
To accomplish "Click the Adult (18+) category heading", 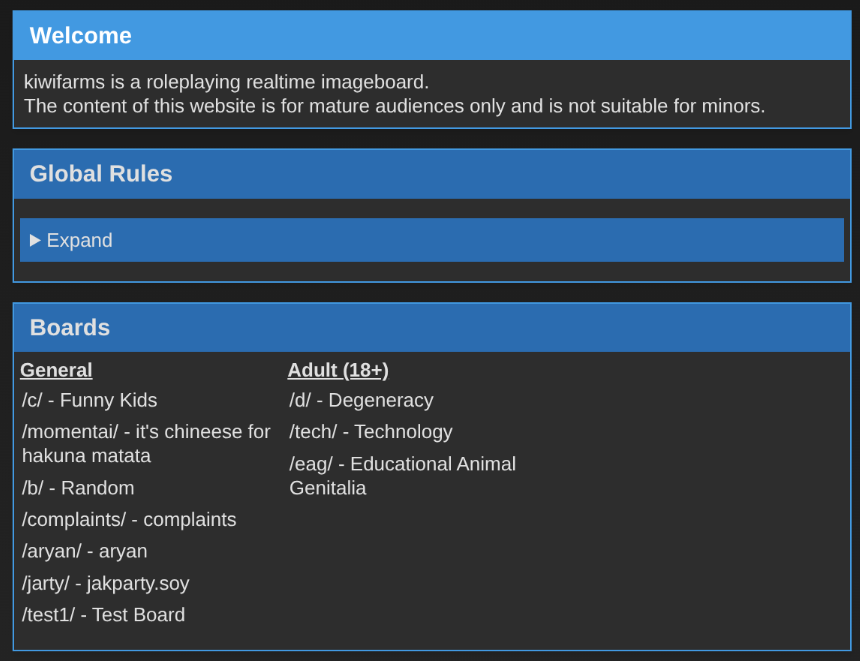I will pyautogui.click(x=338, y=370).
